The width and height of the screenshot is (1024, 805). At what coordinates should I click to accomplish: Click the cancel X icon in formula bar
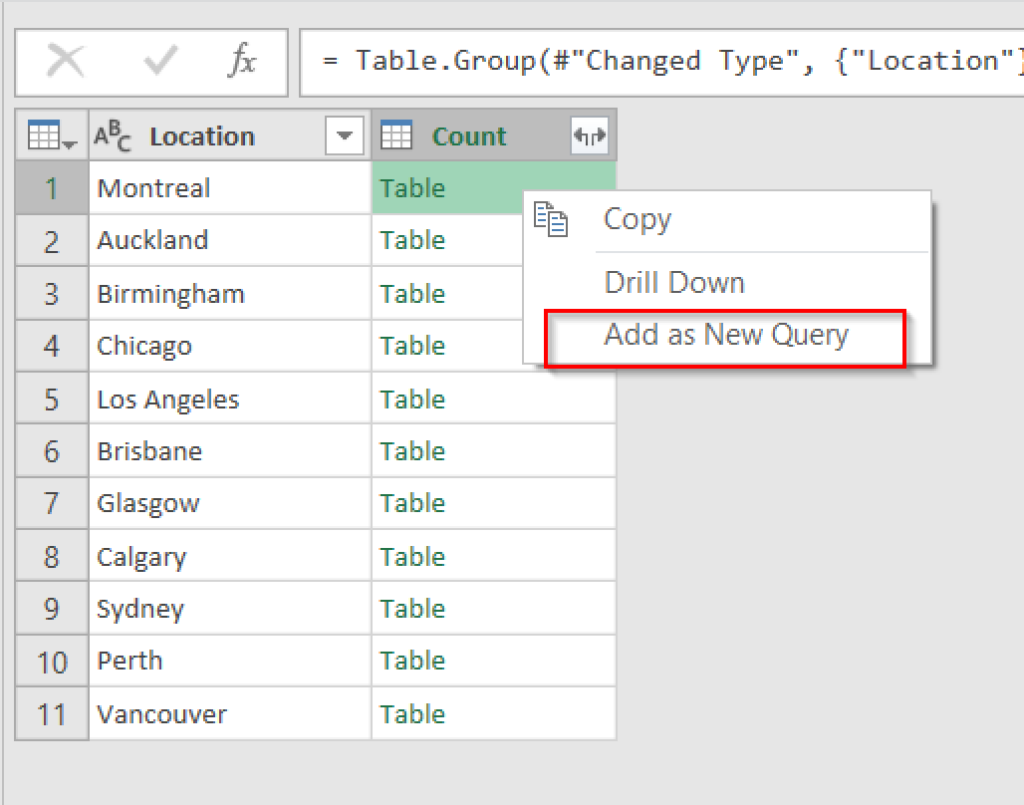[66, 62]
